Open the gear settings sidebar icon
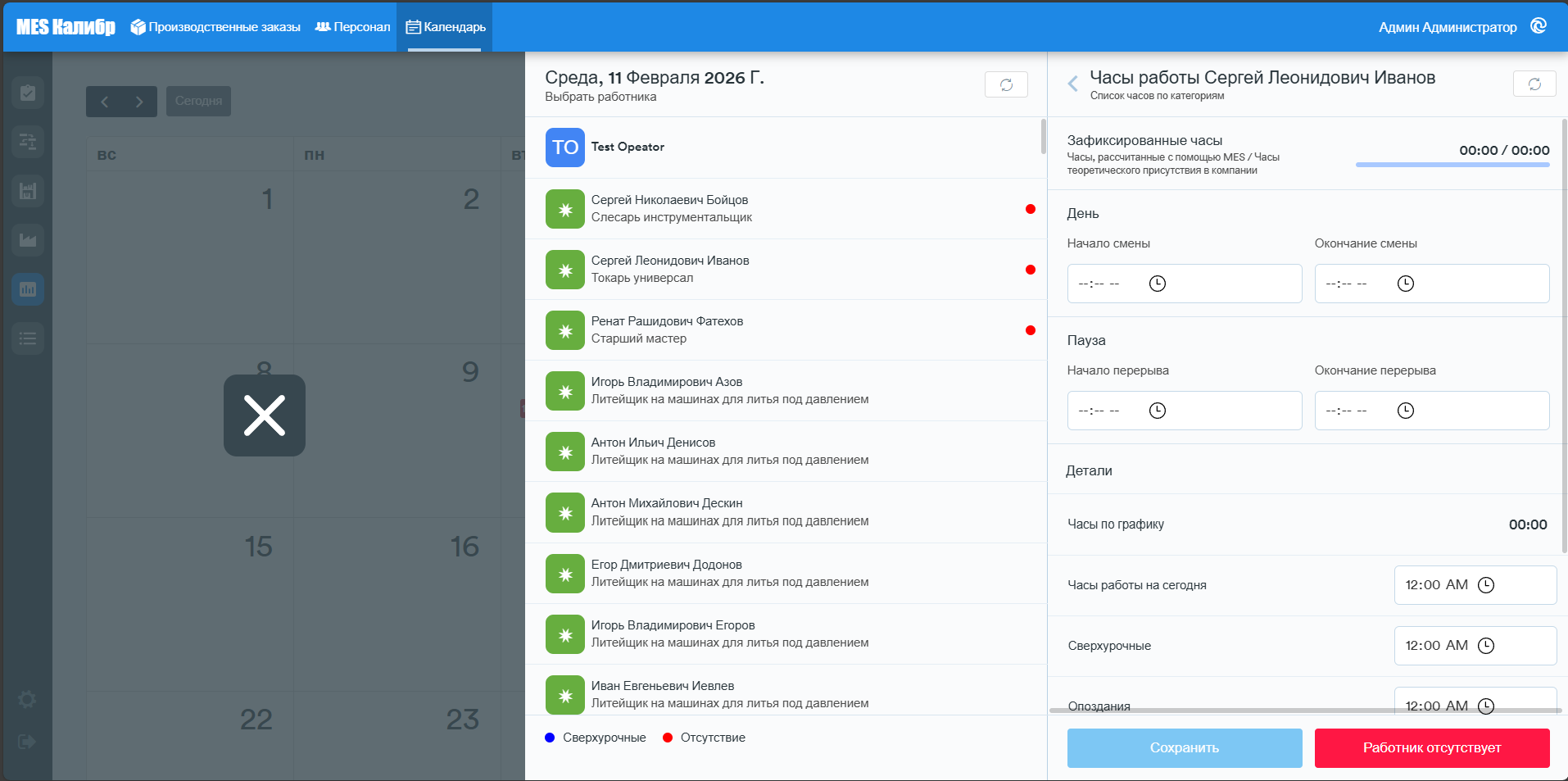The image size is (1568, 781). click(x=27, y=699)
